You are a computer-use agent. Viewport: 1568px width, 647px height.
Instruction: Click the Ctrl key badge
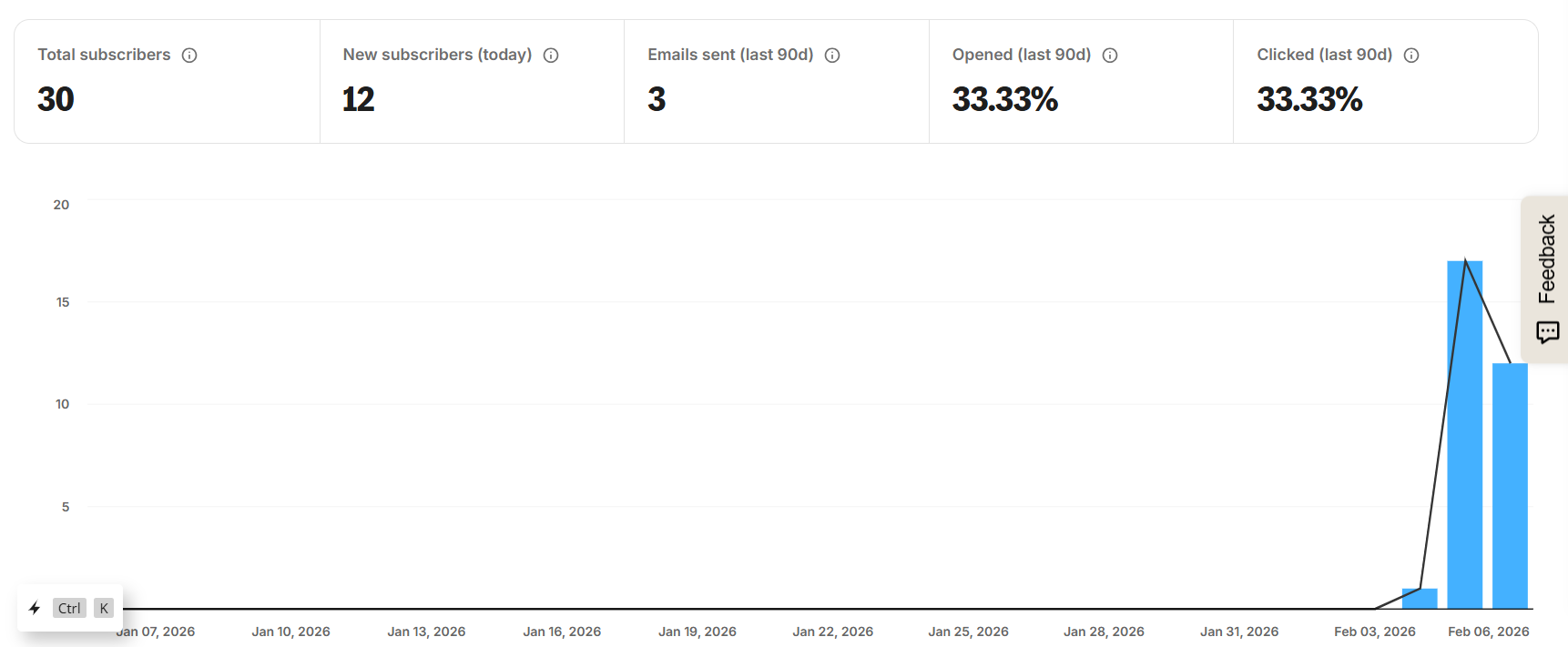[x=69, y=608]
